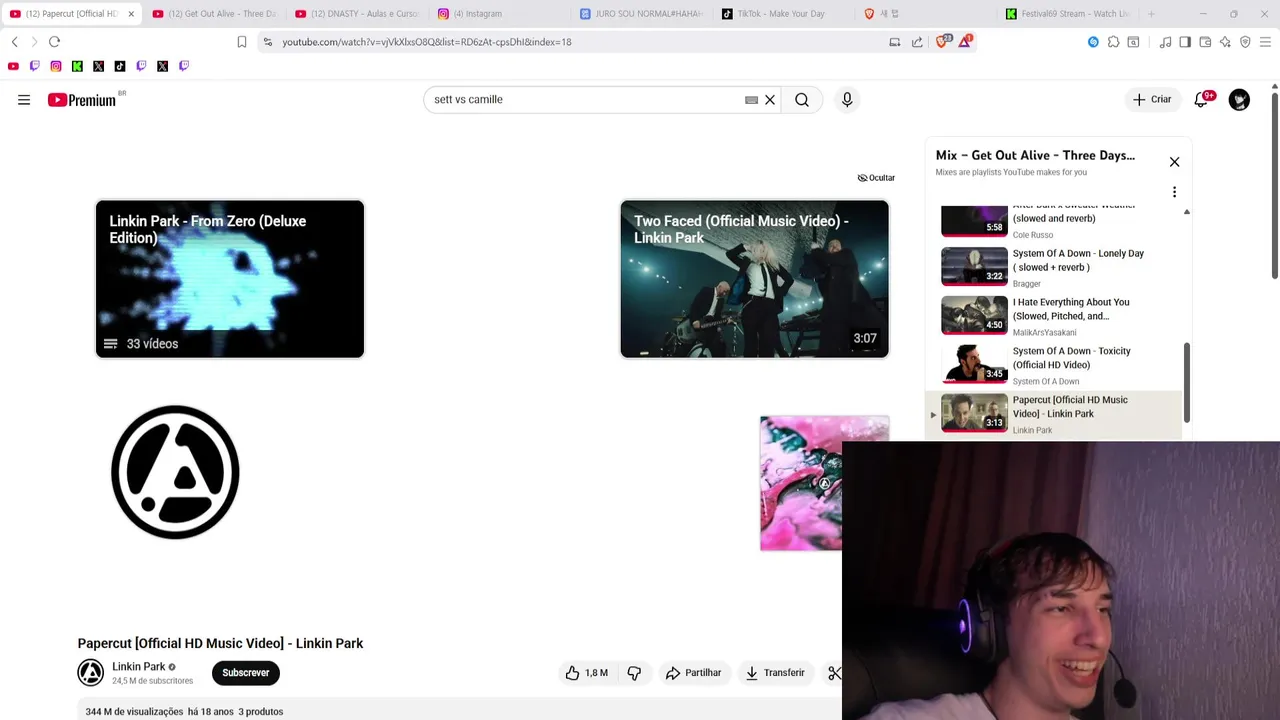Open Brave Rewards triangle icon
The height and width of the screenshot is (720, 1280).
click(x=965, y=41)
